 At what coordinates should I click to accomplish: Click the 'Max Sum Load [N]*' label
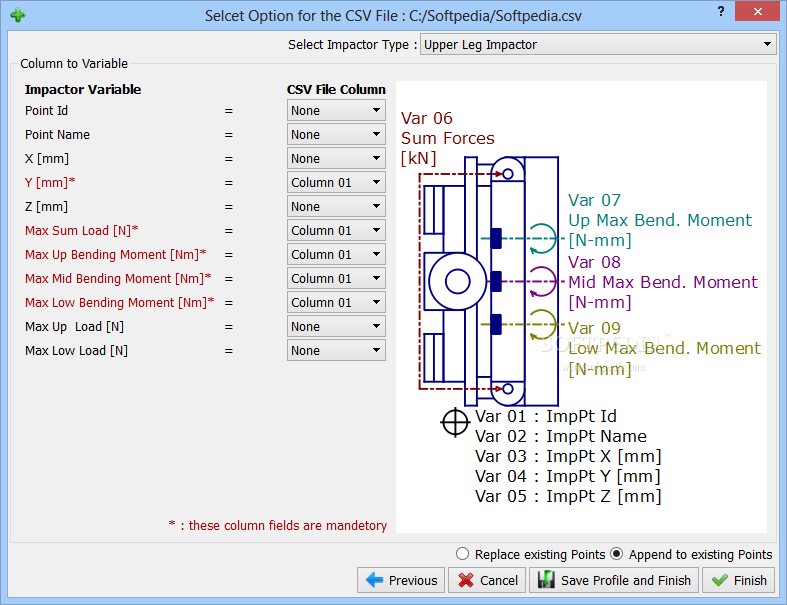pos(81,230)
